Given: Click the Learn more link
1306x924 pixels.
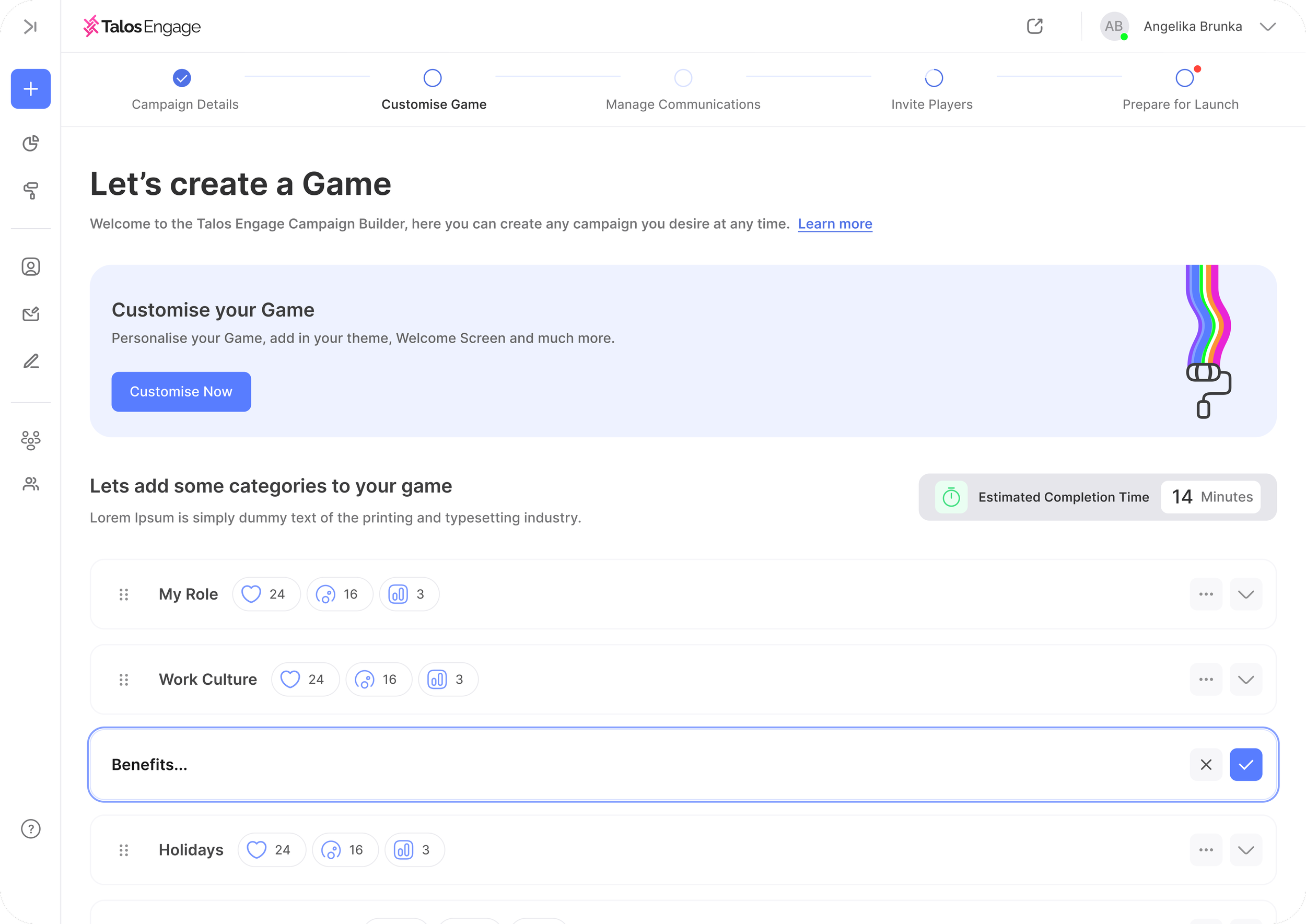Looking at the screenshot, I should point(835,224).
